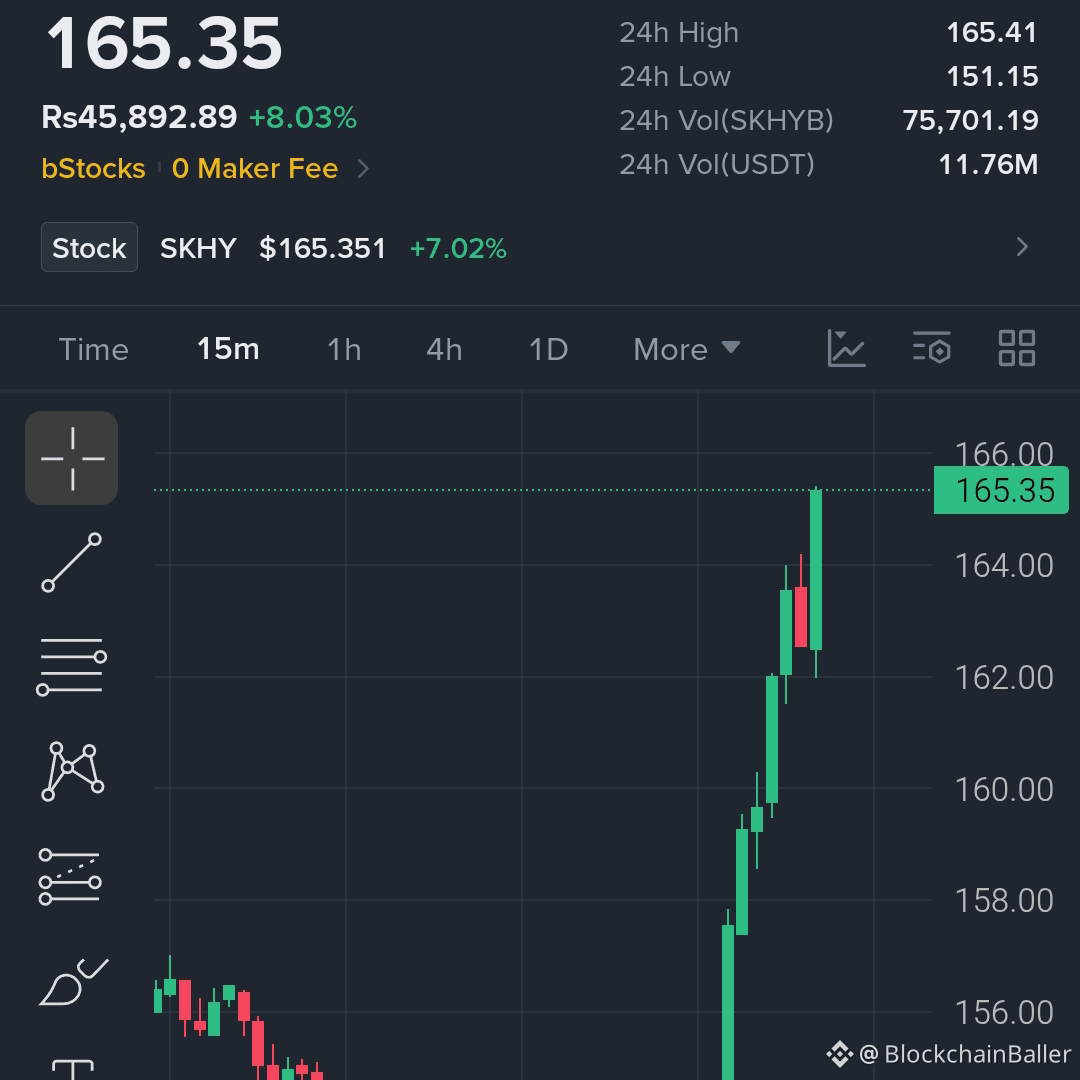Tap the red candlestick near 164
Screen dimensions: 1080x1080
(x=801, y=616)
